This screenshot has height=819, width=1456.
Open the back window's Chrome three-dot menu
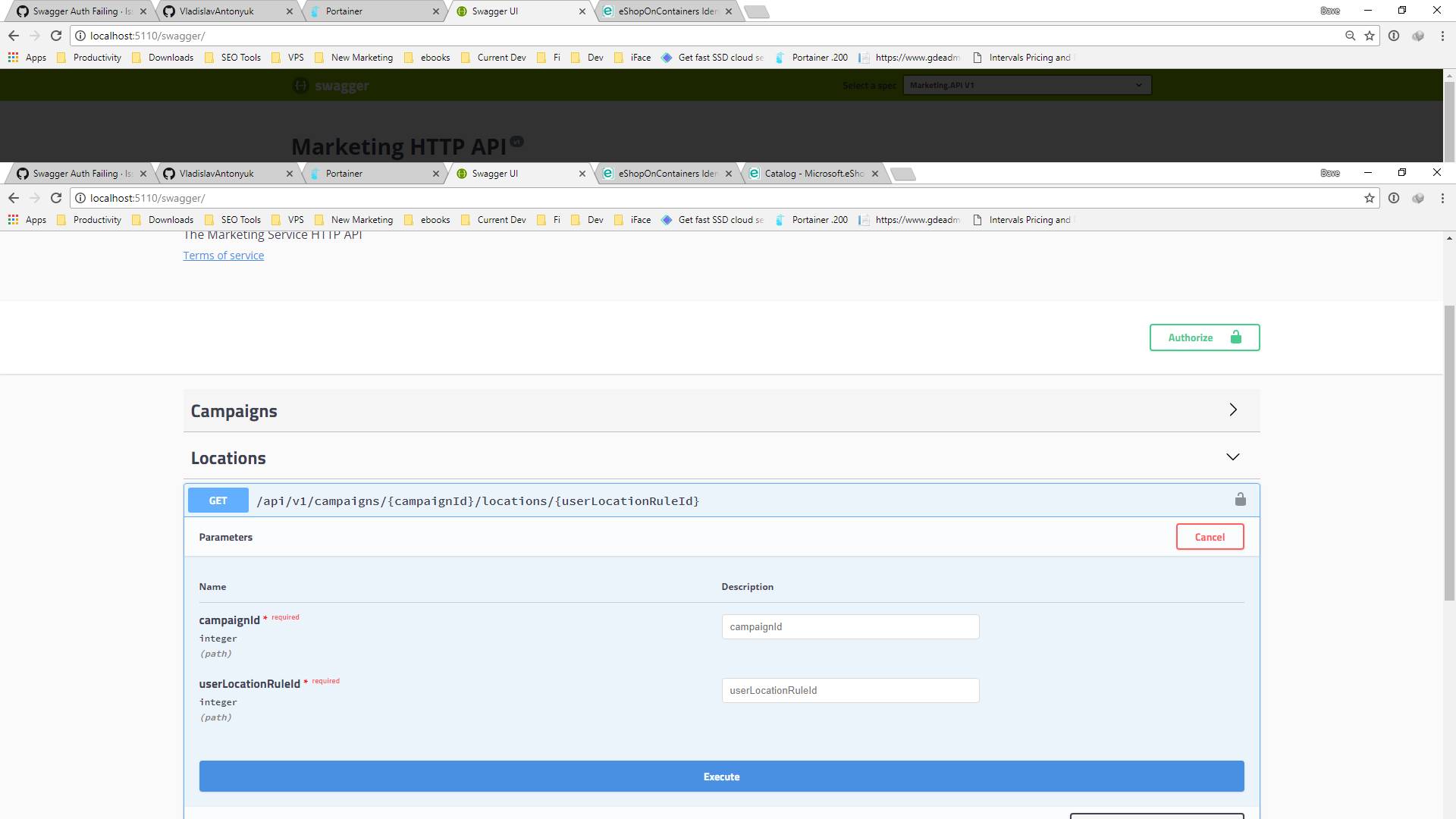[1442, 36]
